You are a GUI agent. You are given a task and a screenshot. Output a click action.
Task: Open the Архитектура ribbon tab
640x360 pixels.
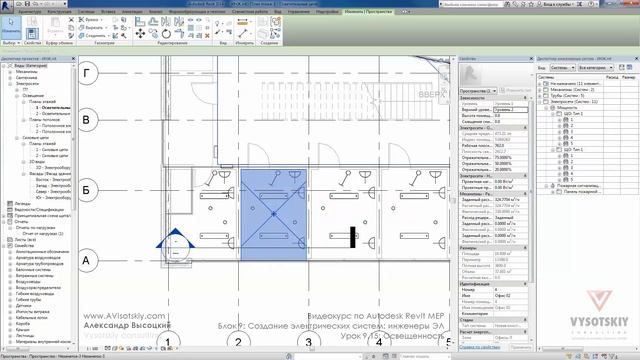click(x=29, y=12)
